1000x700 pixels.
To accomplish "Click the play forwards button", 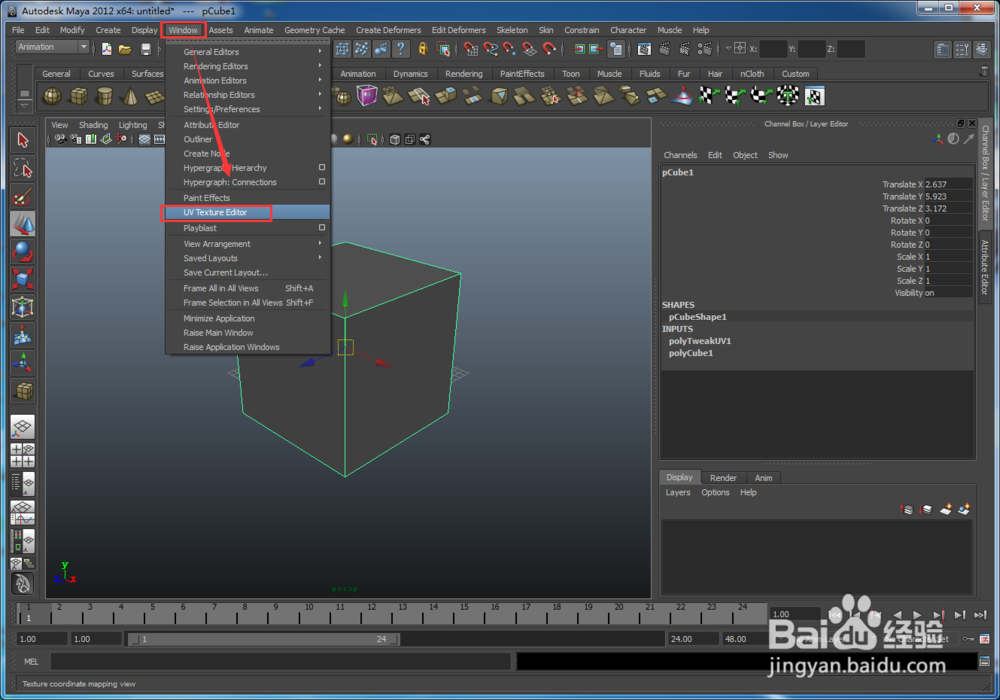I will pyautogui.click(x=917, y=615).
